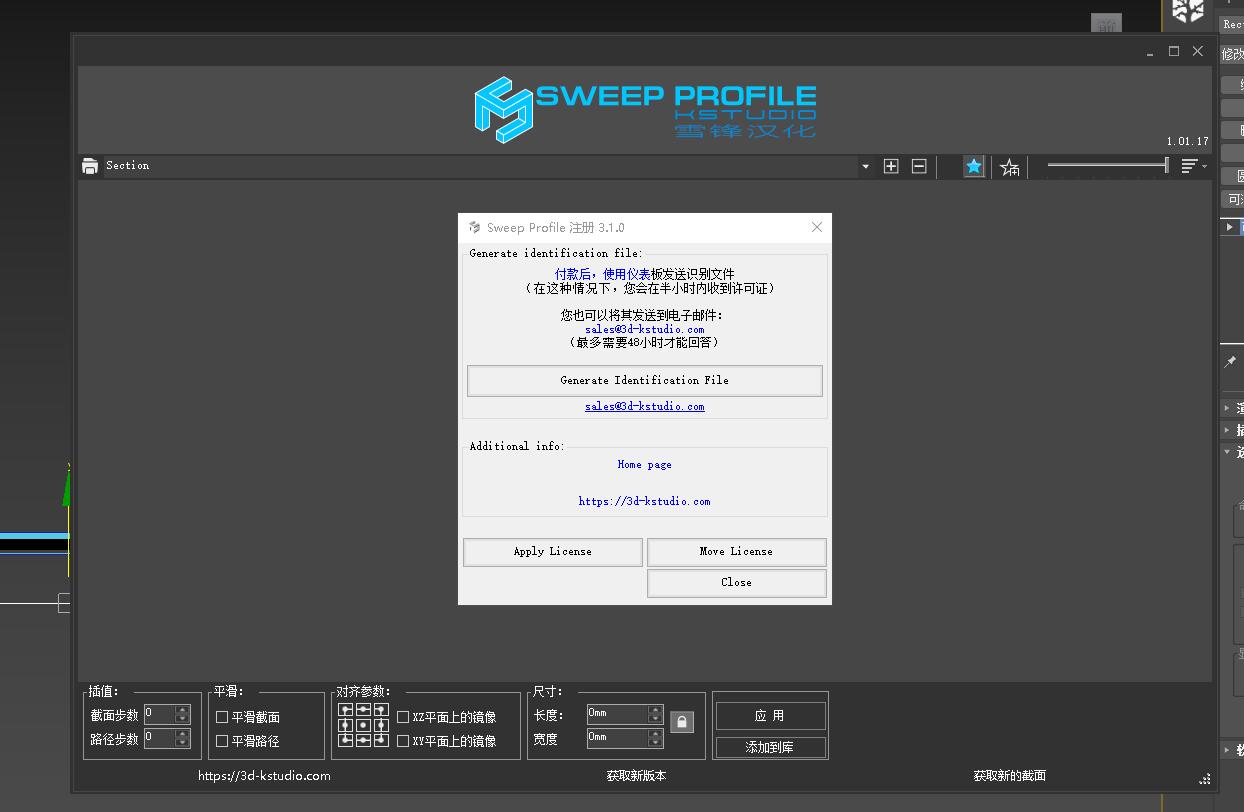This screenshot has height=812, width=1244.
Task: Expand the right-pointing stack arrow in 3ds Max panel
Action: (x=1229, y=227)
